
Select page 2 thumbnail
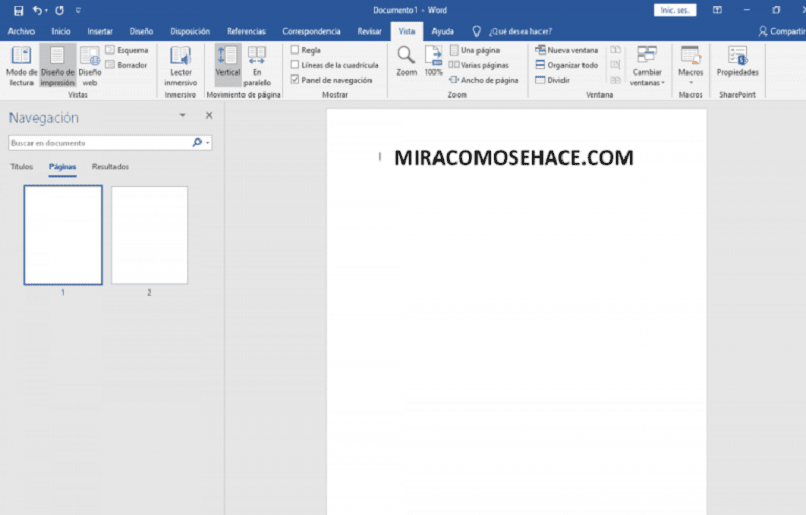(x=150, y=235)
